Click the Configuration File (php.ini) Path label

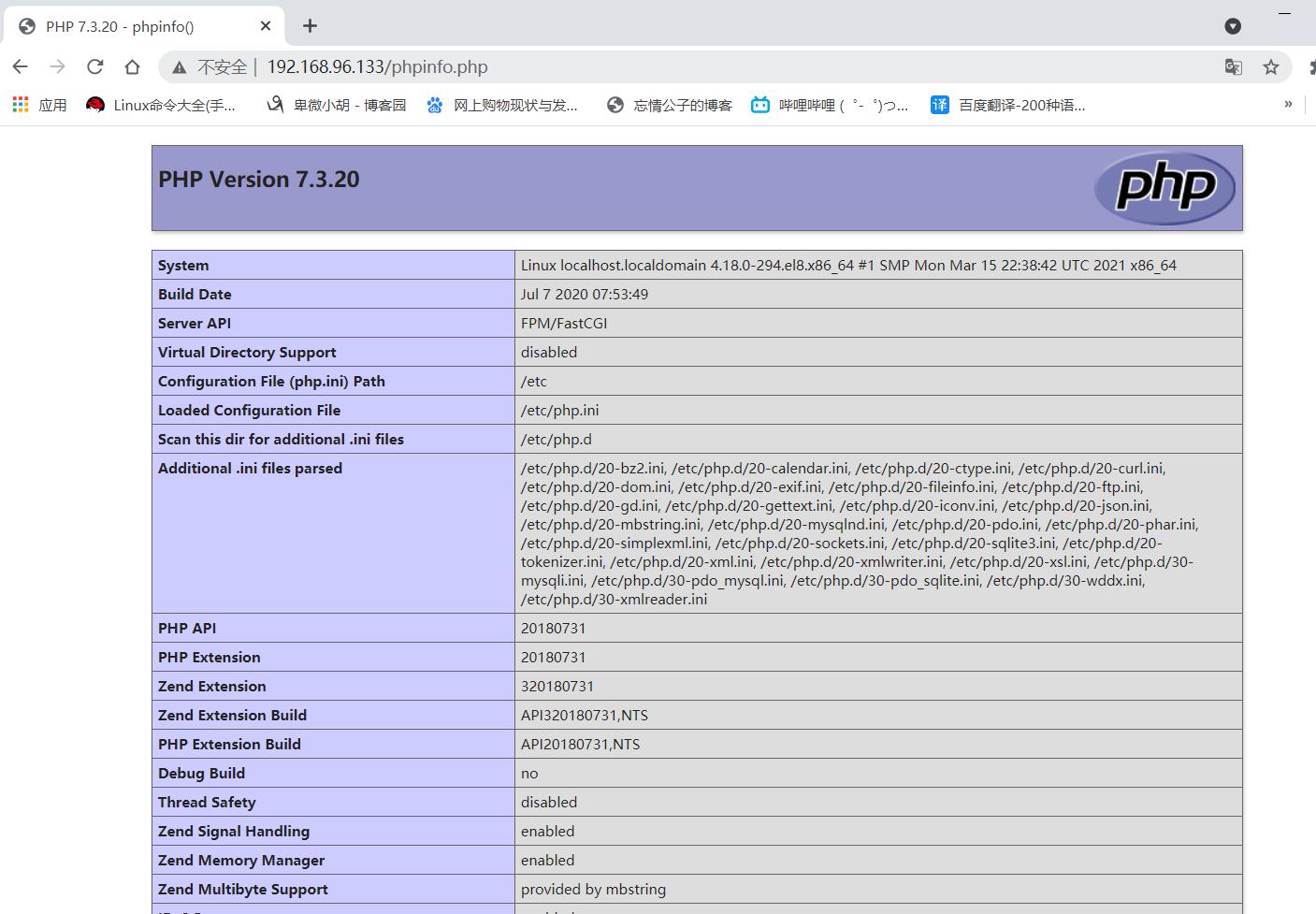coord(271,381)
